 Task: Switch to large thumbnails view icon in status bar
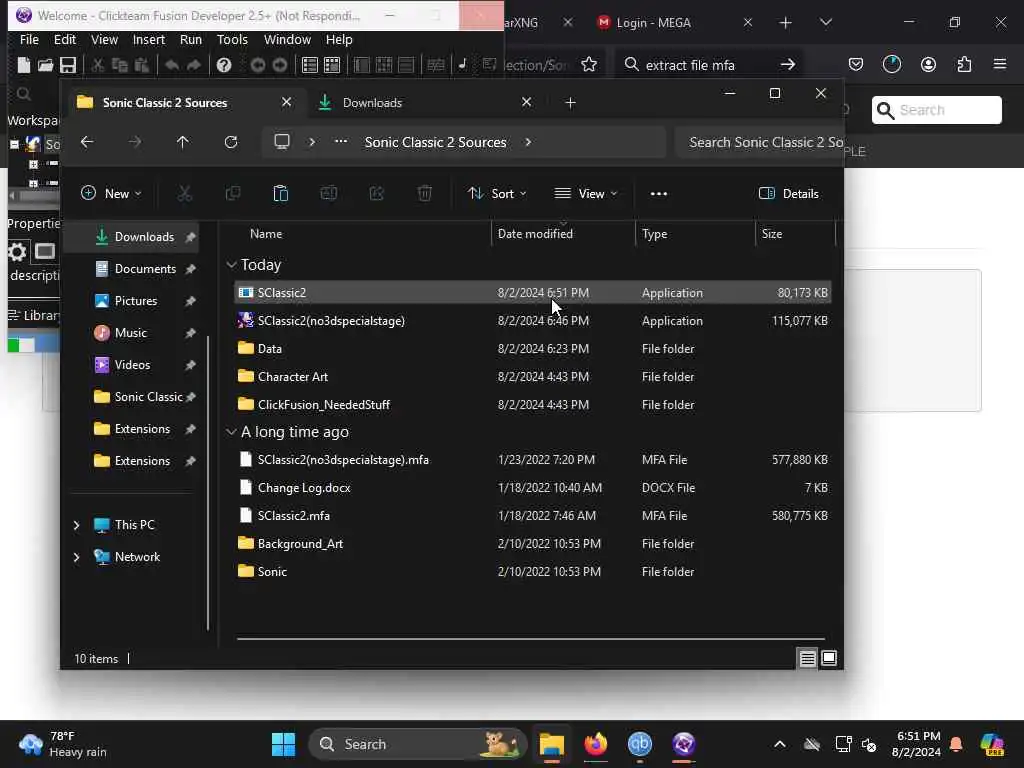pyautogui.click(x=829, y=658)
